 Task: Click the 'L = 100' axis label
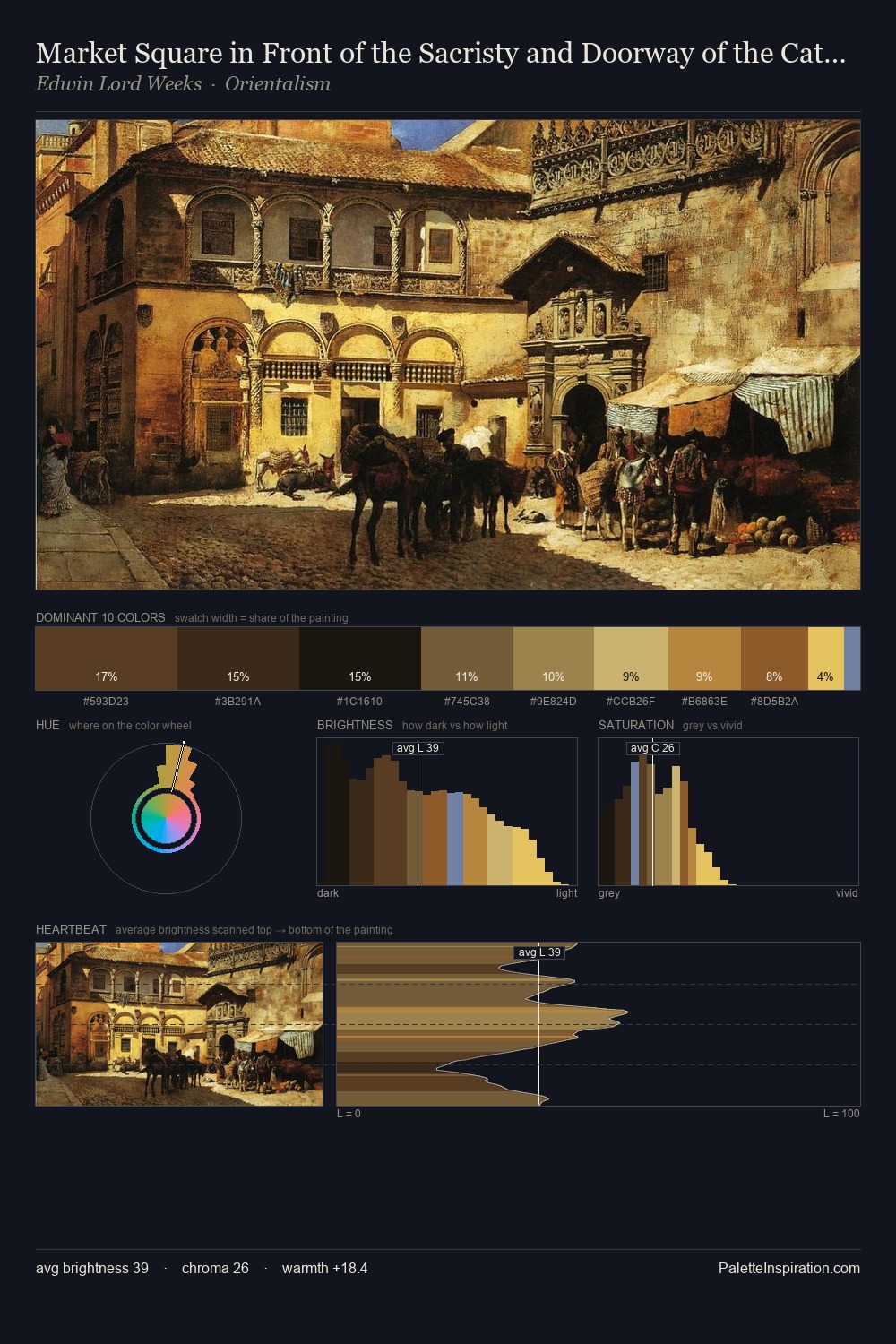[x=841, y=1114]
